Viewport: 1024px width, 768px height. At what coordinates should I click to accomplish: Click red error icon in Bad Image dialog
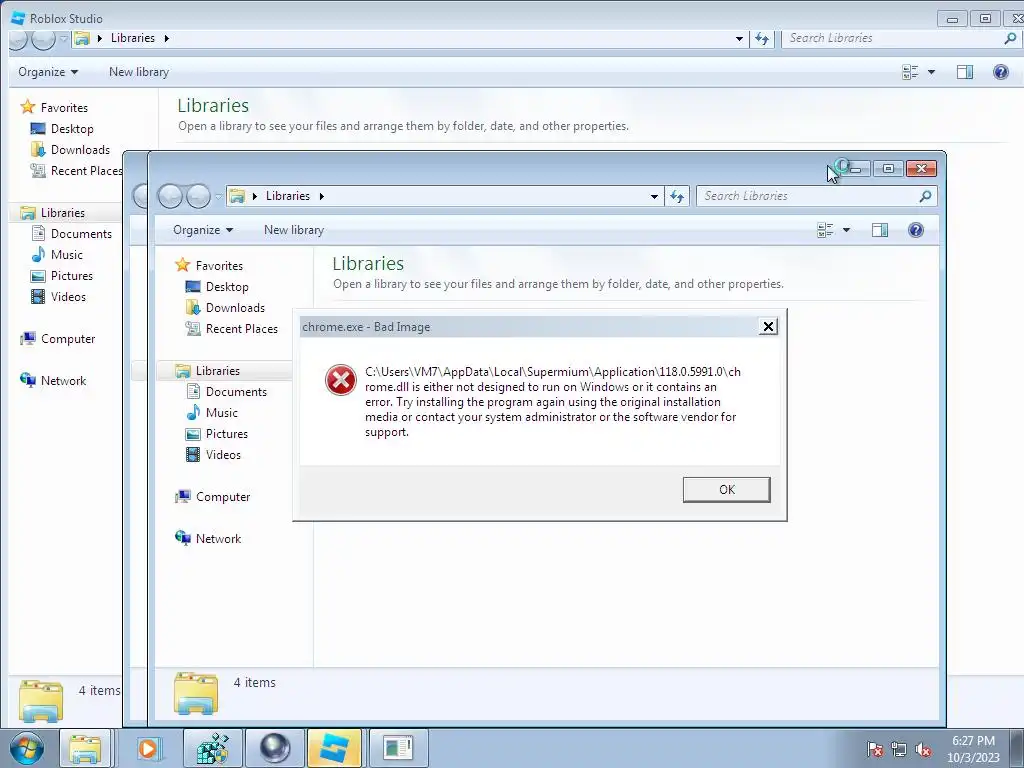(x=341, y=380)
